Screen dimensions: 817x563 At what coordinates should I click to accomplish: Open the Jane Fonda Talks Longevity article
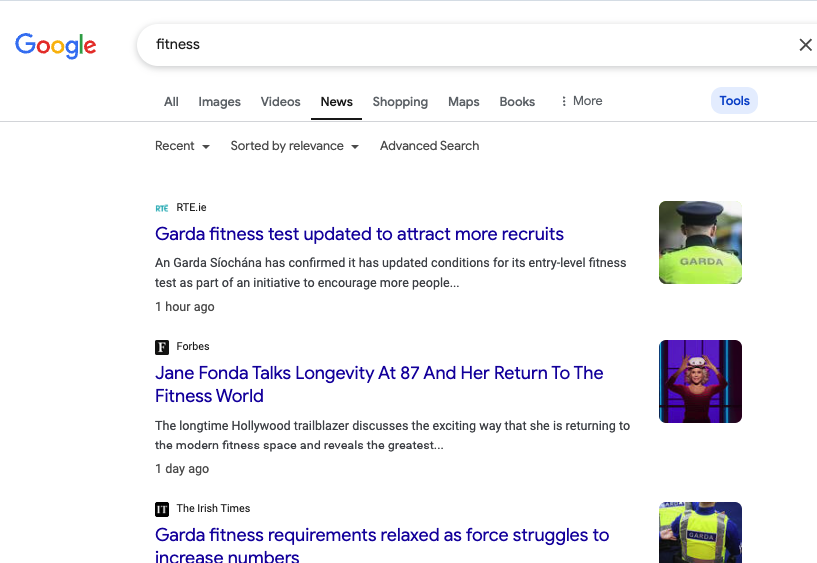[x=379, y=384]
